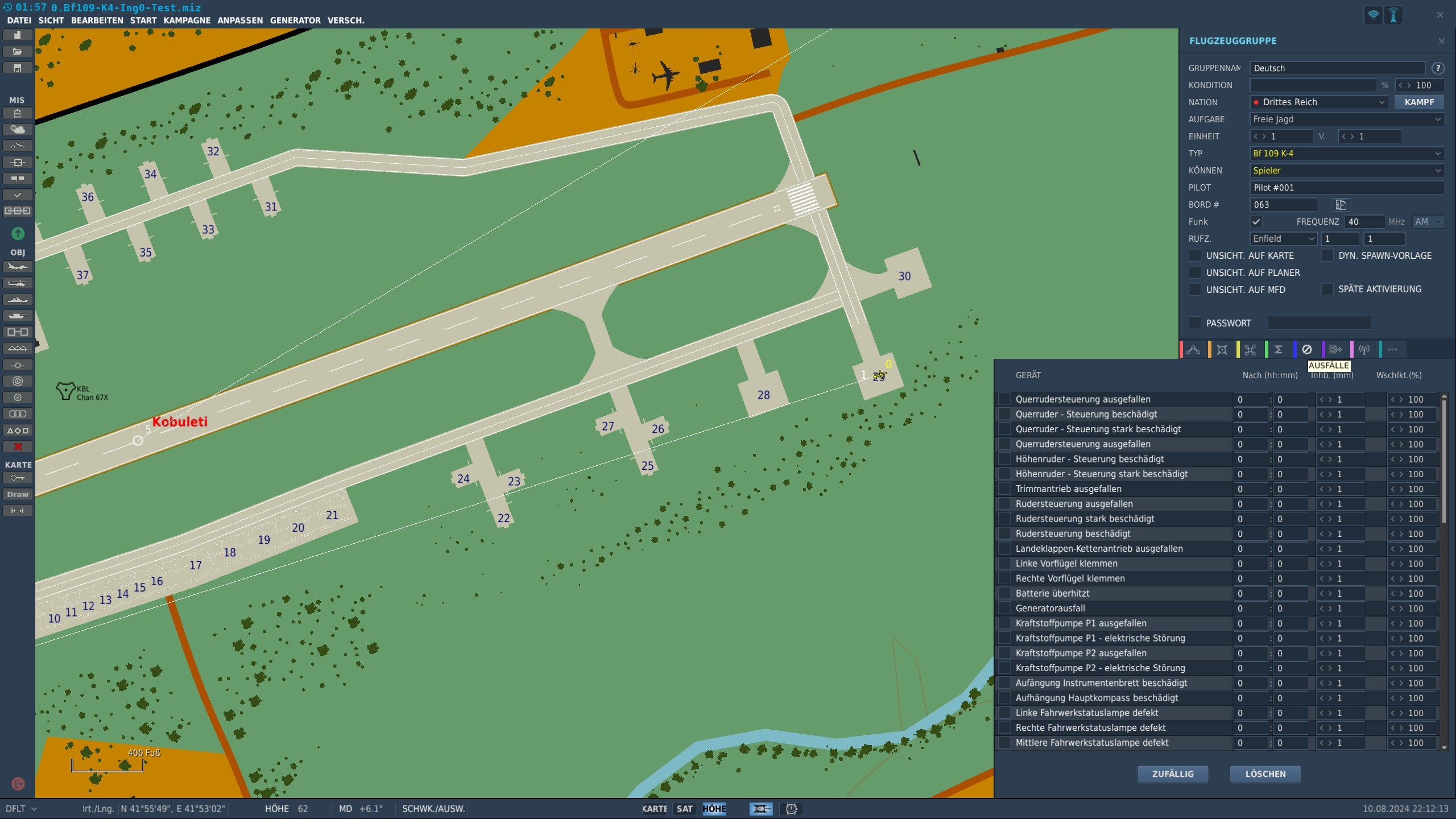The width and height of the screenshot is (1456, 819).
Task: Select the distance ruler tool
Action: pyautogui.click(x=17, y=511)
